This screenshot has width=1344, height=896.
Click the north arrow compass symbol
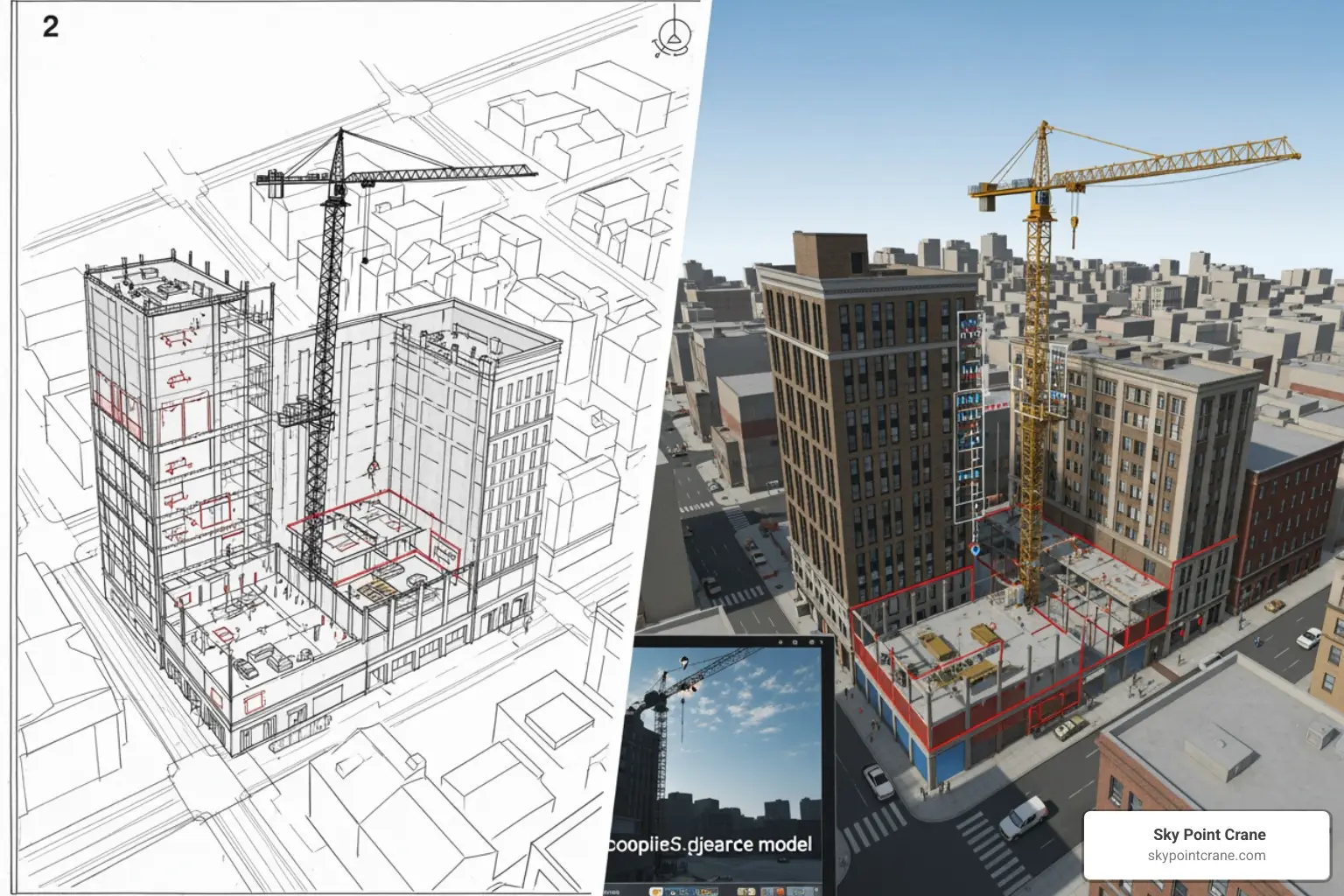pos(673,38)
